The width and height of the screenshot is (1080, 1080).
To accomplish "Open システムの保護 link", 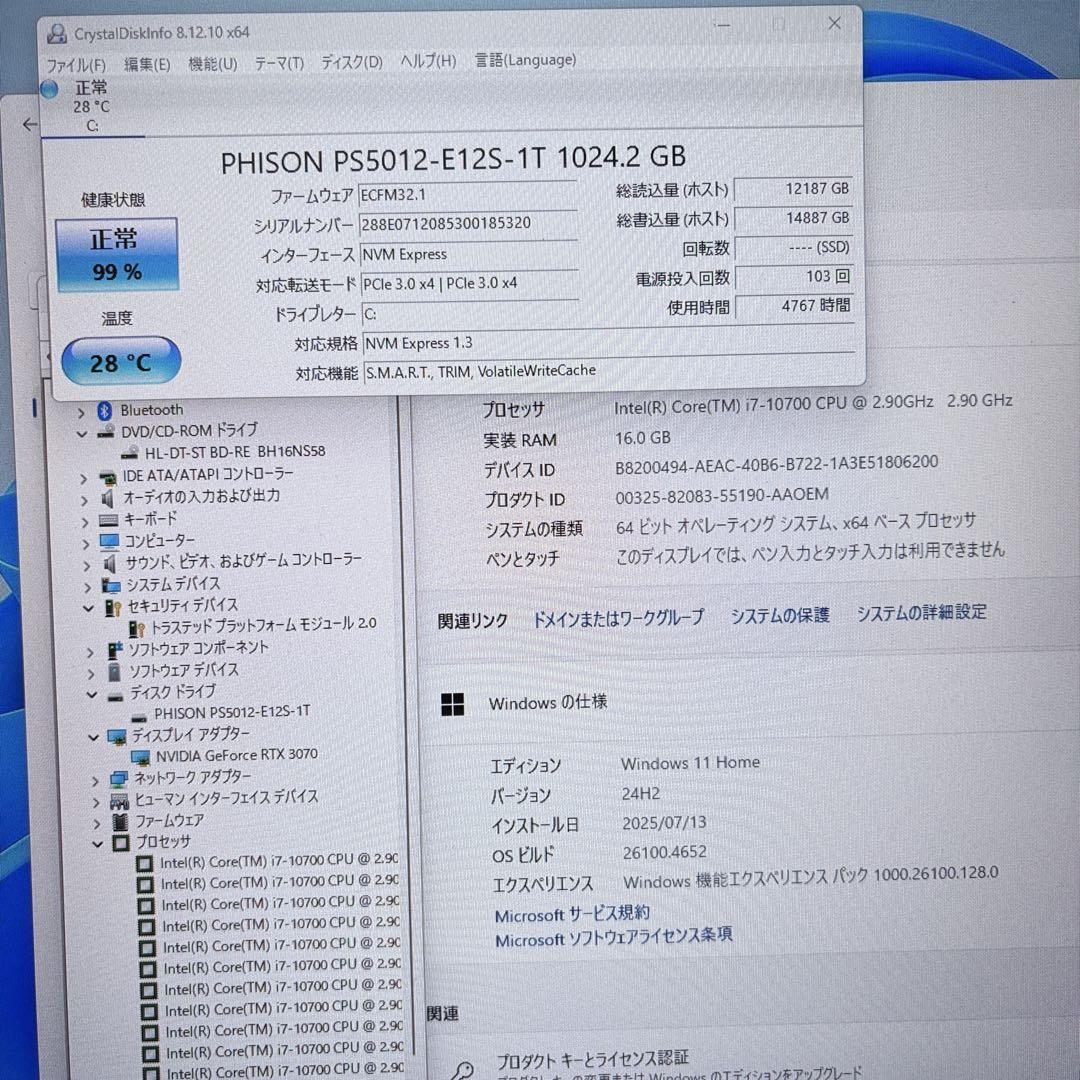I will (x=780, y=615).
